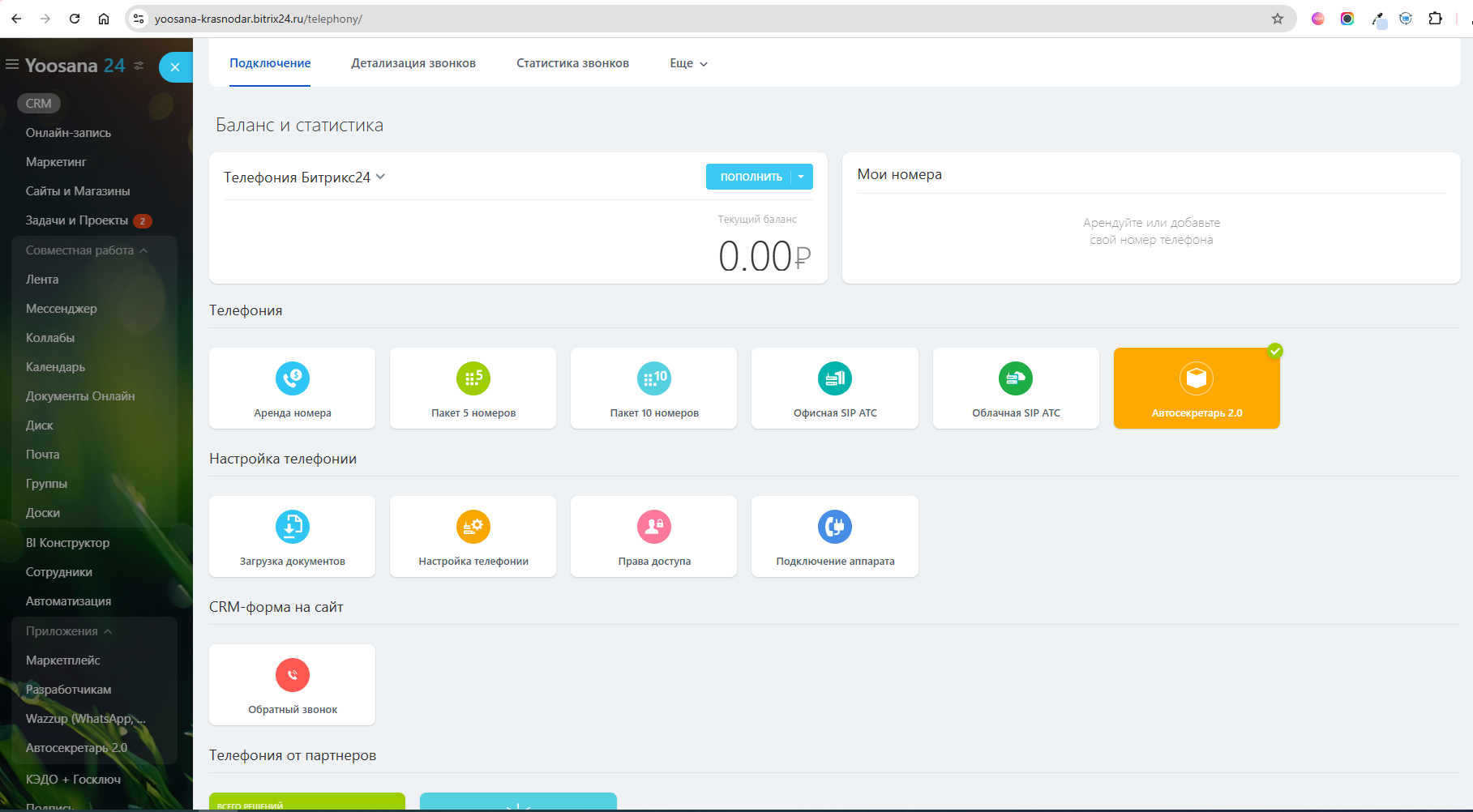
Task: Open Маркетплейс in the sidebar
Action: 62,660
